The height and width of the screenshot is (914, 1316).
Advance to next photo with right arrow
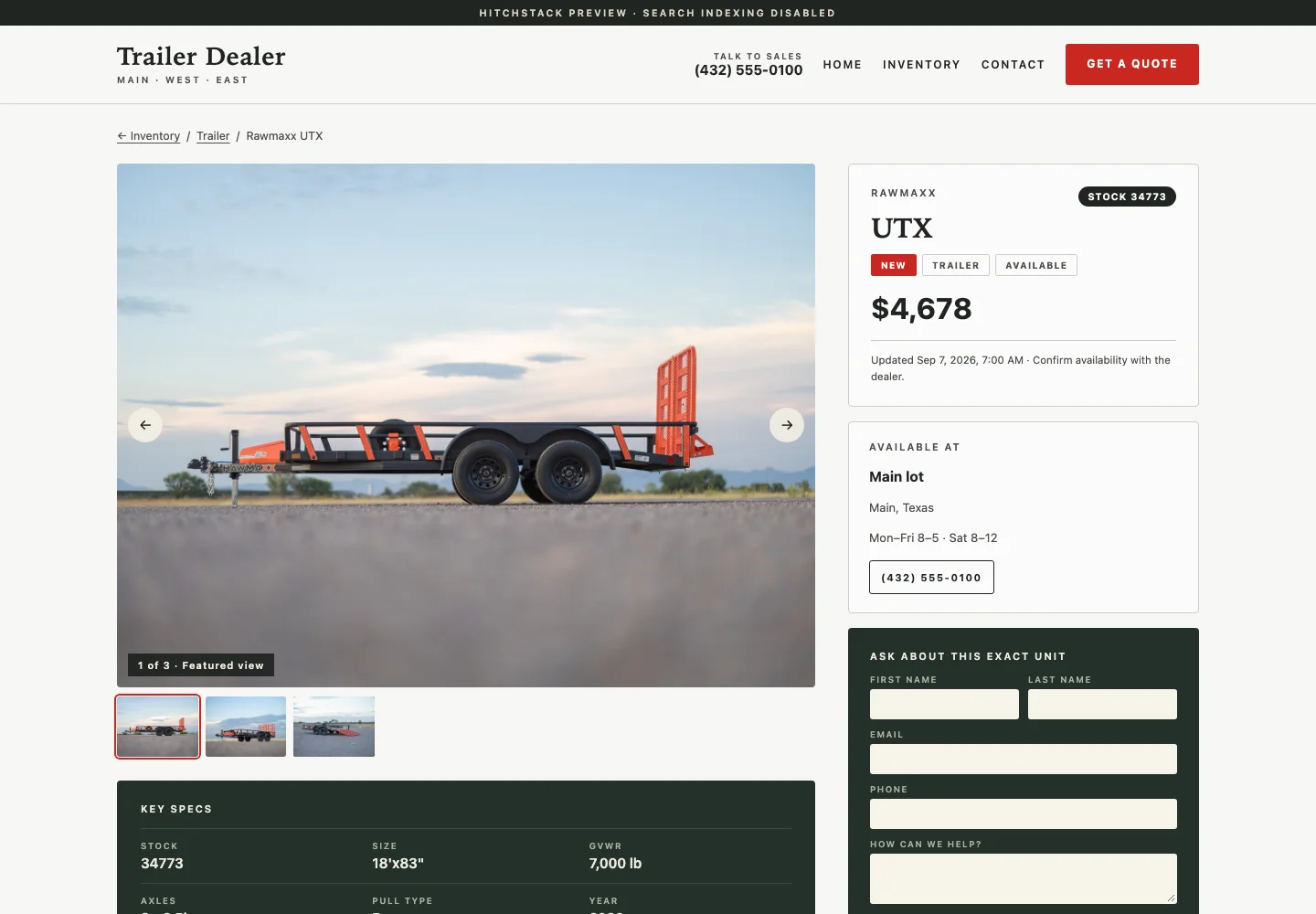(787, 425)
